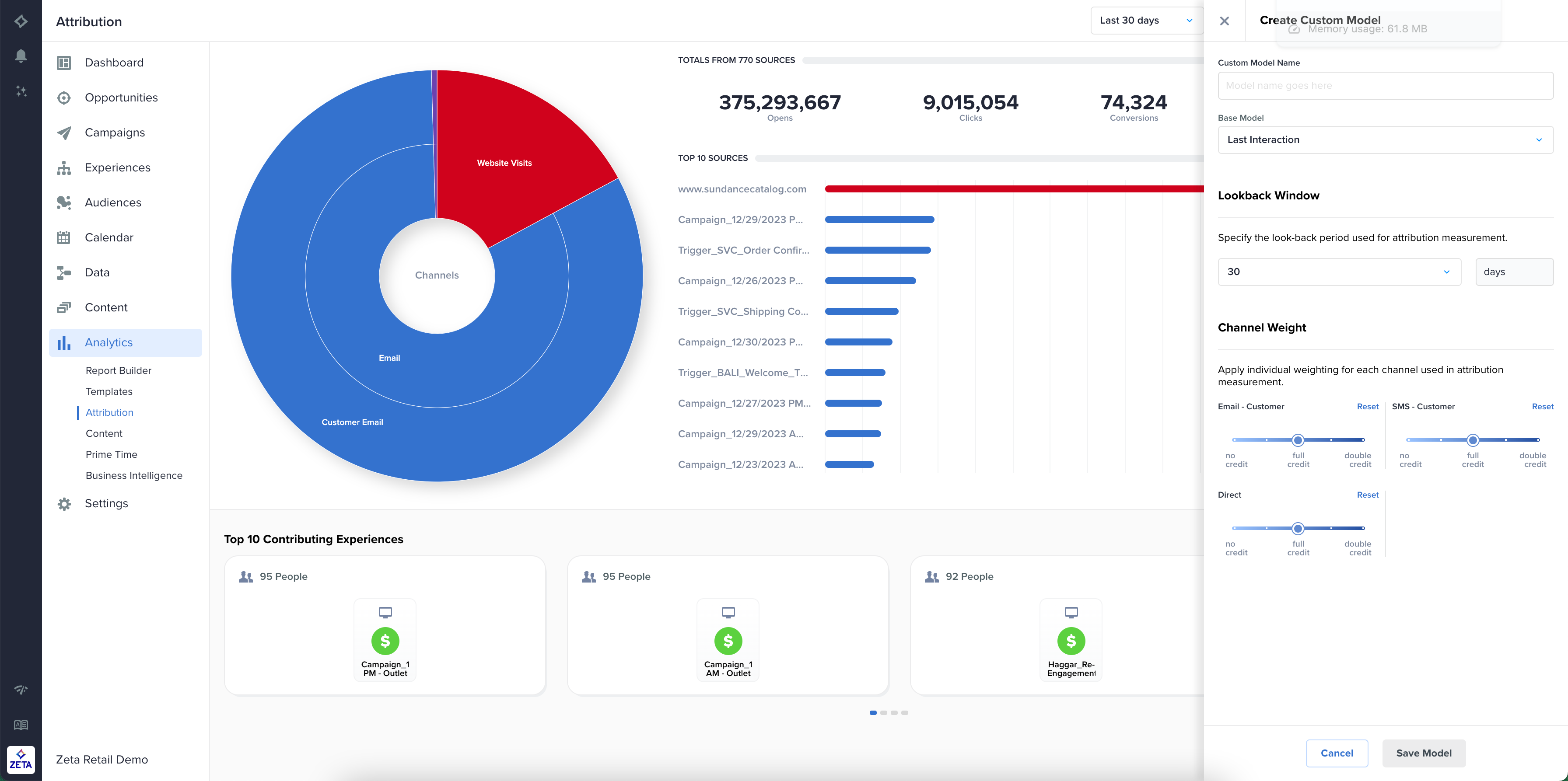The width and height of the screenshot is (1568, 781).
Task: Click the Custom Model Name input field
Action: point(1385,86)
